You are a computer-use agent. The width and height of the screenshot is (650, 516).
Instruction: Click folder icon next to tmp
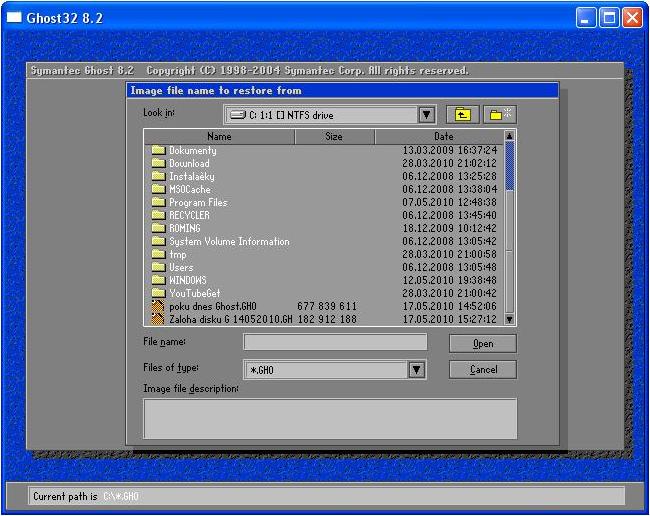pyautogui.click(x=158, y=254)
